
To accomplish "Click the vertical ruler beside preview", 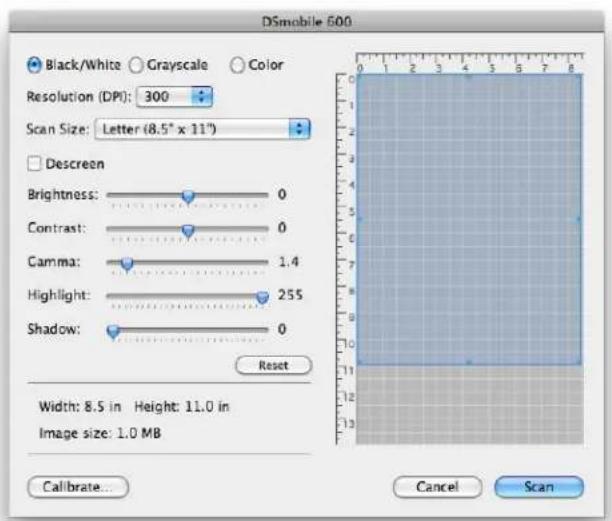I will pos(345,259).
